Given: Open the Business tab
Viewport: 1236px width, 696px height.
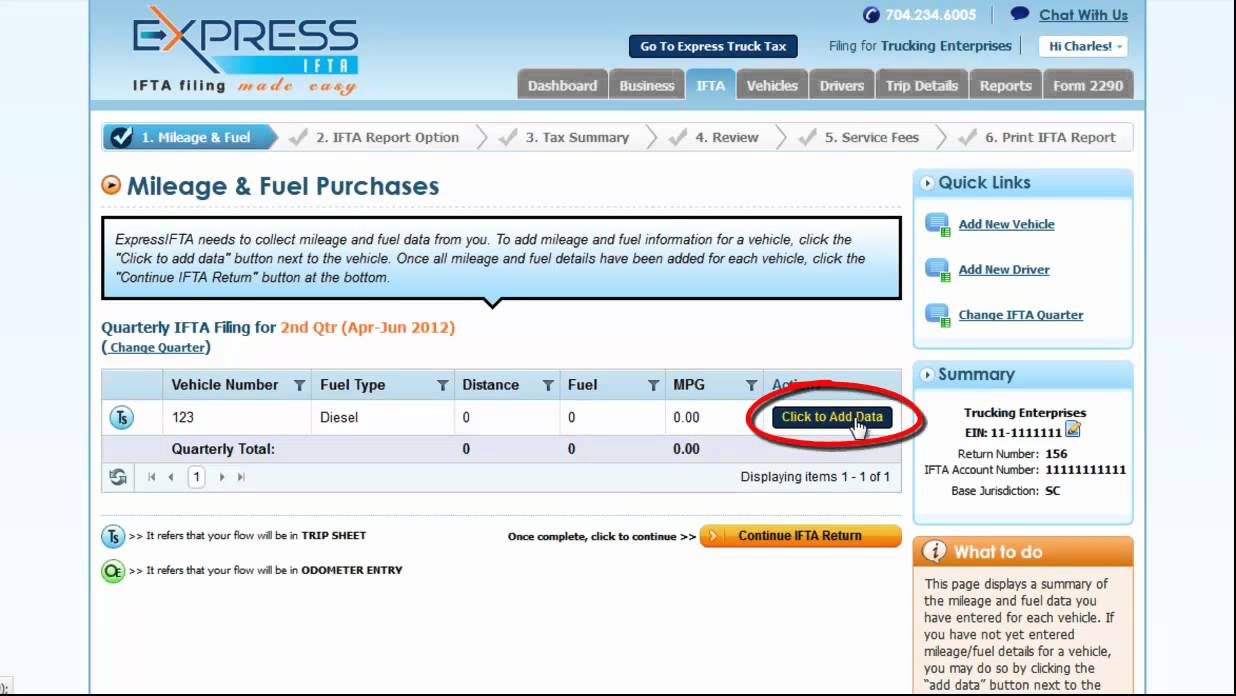Looking at the screenshot, I should (x=646, y=85).
